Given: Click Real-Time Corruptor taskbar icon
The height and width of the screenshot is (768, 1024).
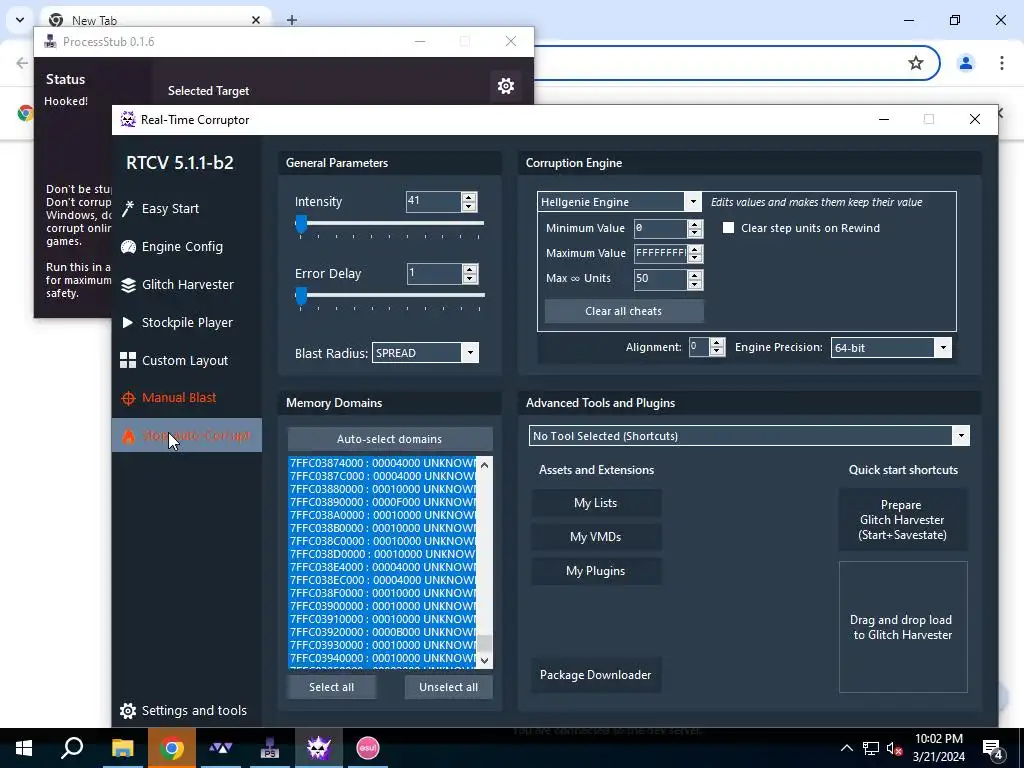Looking at the screenshot, I should tap(319, 748).
